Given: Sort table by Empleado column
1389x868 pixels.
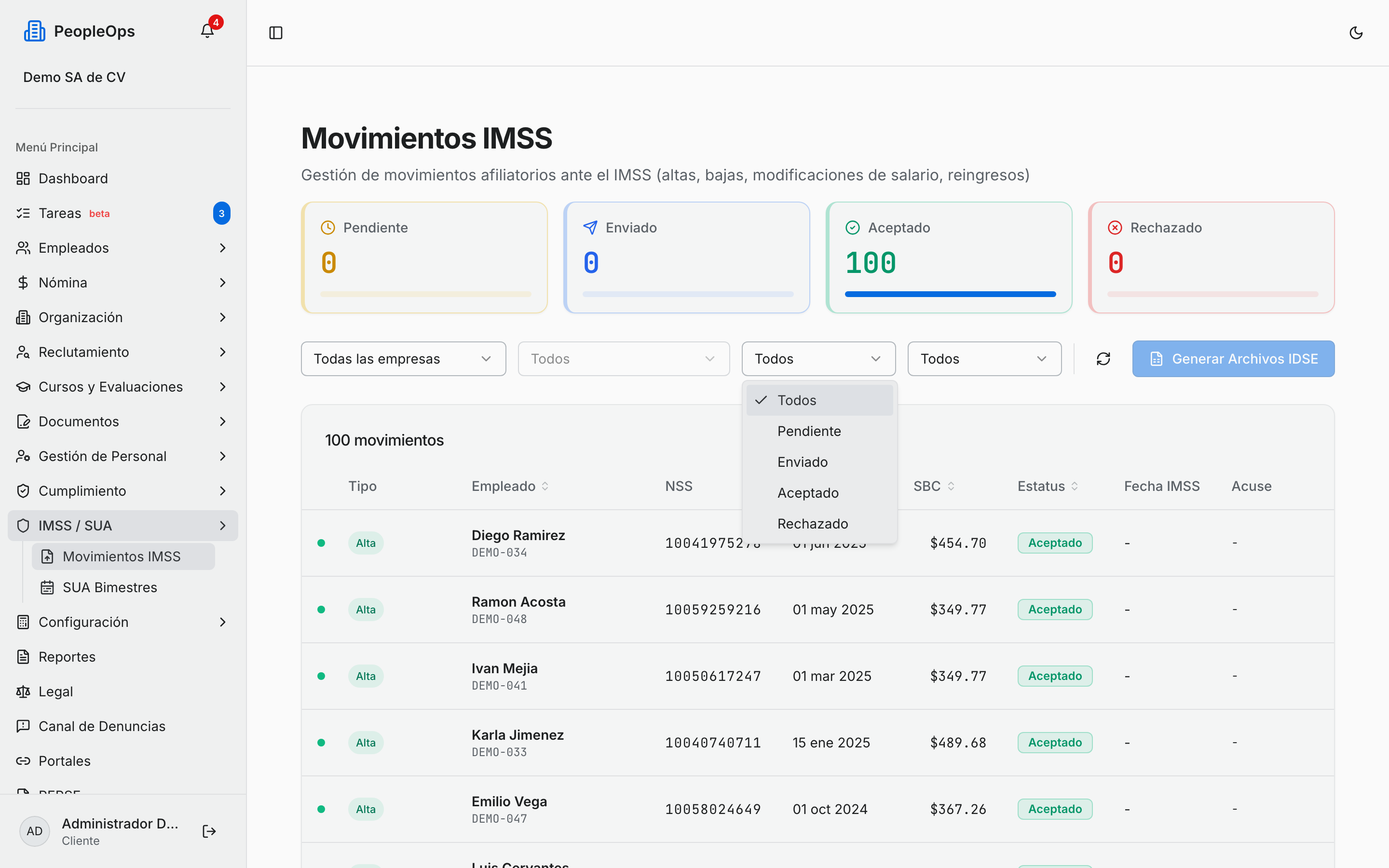Looking at the screenshot, I should click(x=510, y=486).
